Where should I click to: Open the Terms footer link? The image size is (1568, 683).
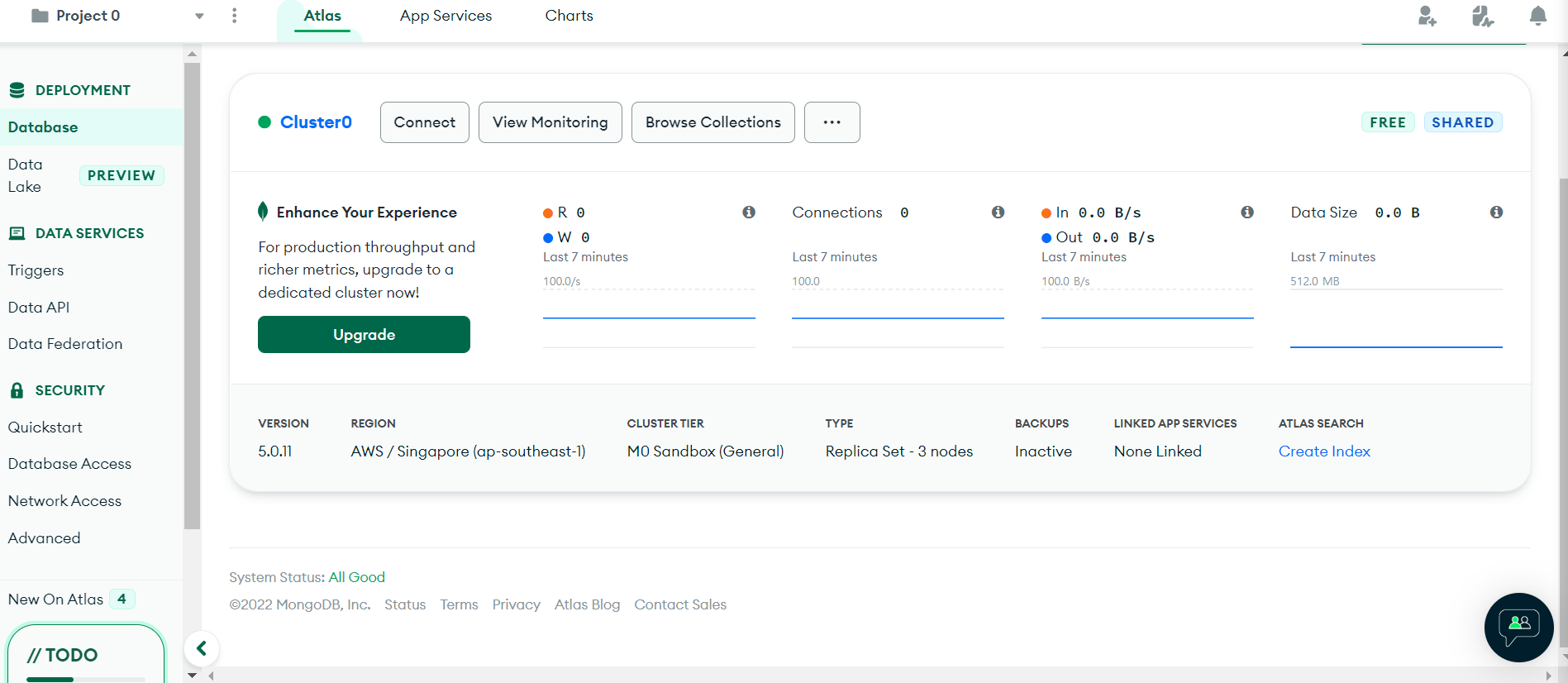coord(459,604)
